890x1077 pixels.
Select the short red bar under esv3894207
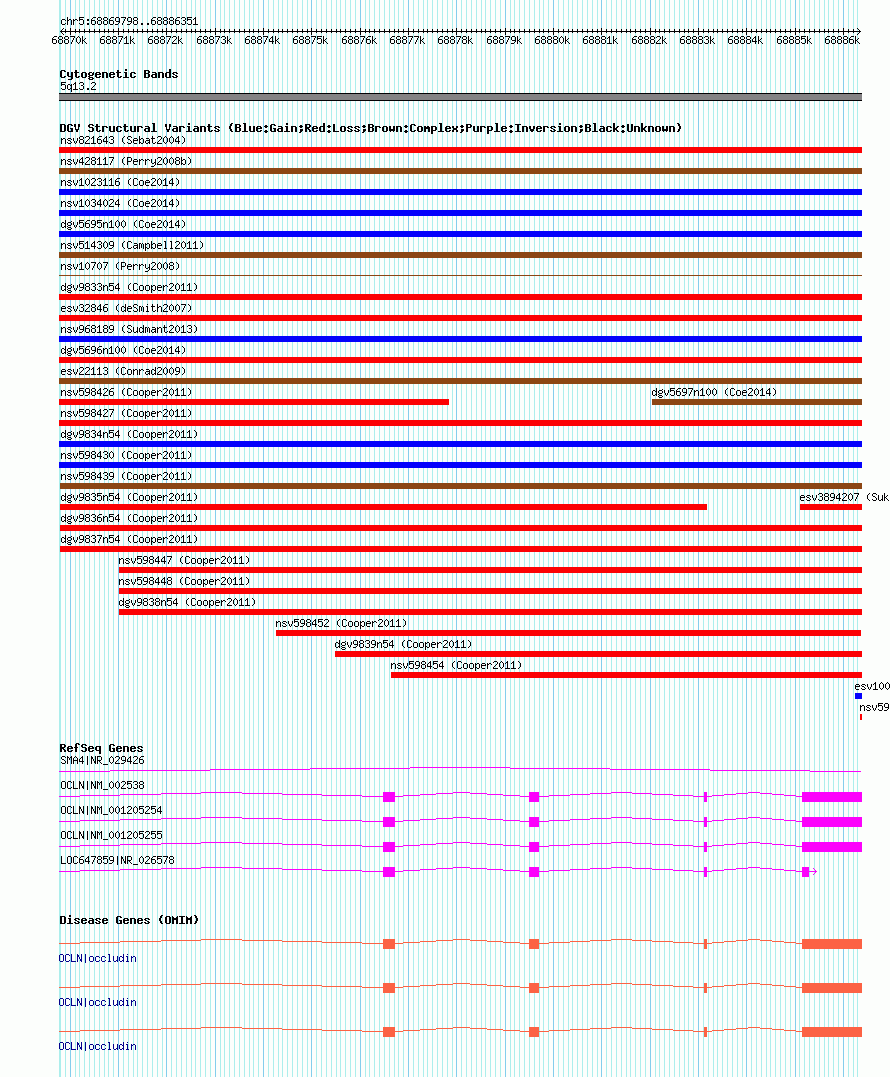(x=831, y=507)
